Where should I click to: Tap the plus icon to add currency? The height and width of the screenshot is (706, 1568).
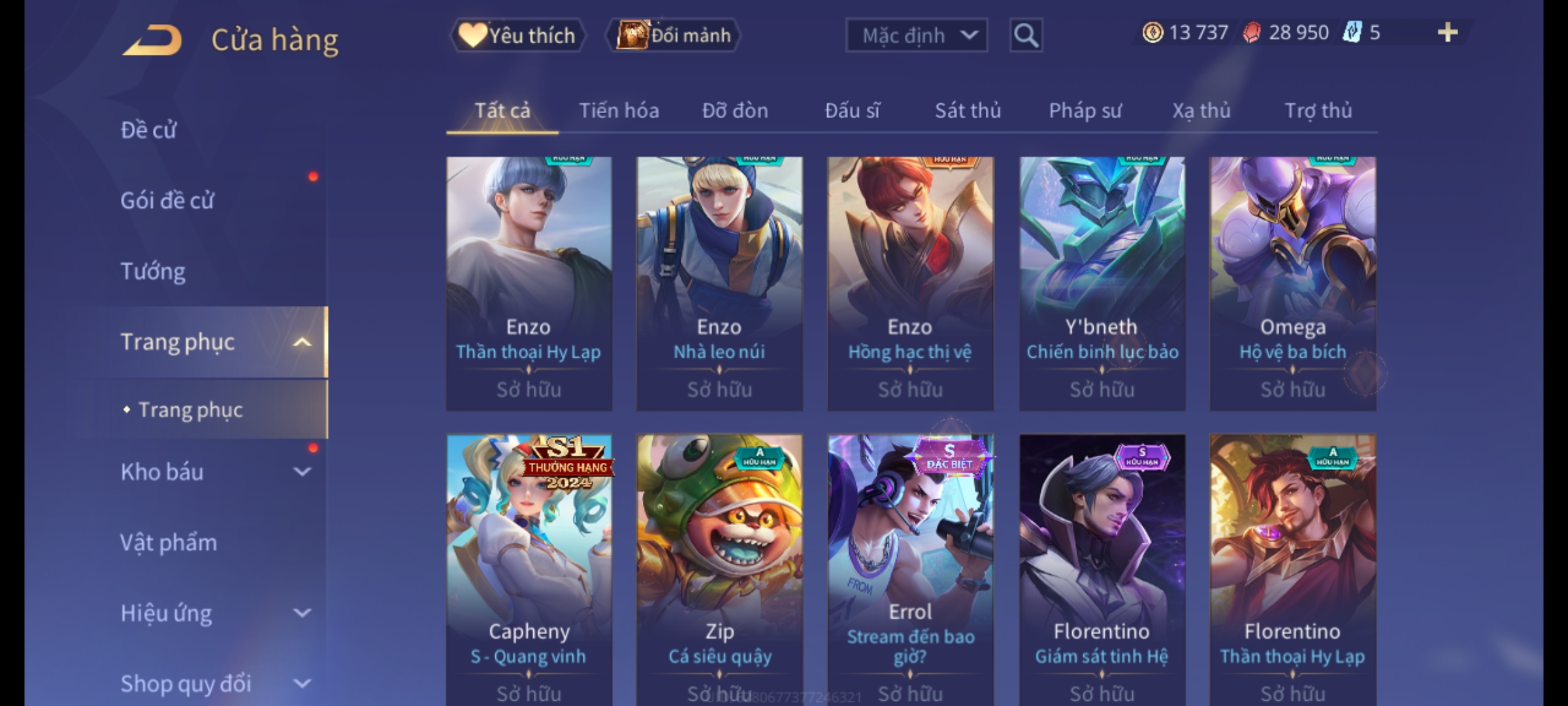click(1448, 33)
